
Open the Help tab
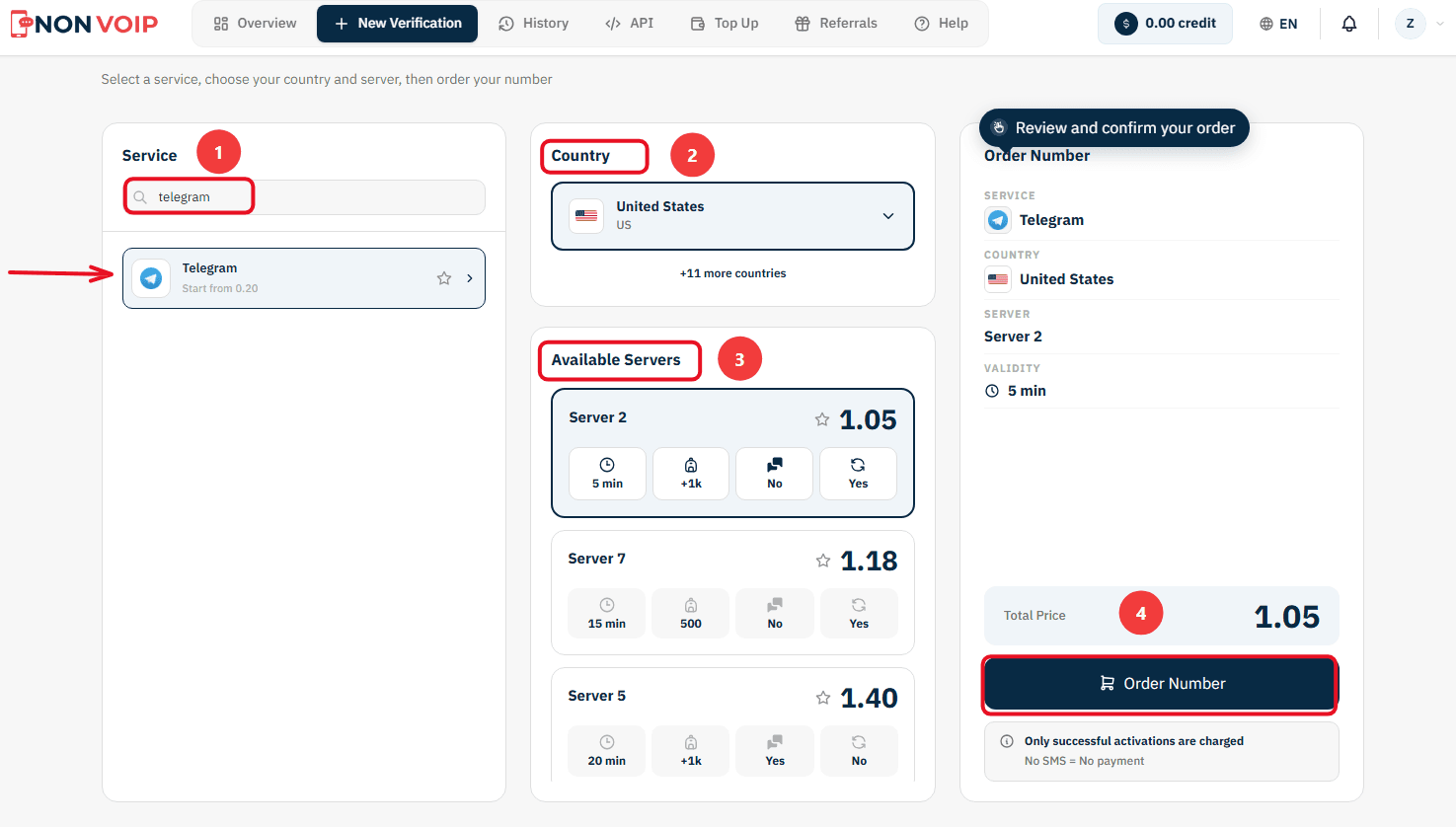tap(941, 24)
